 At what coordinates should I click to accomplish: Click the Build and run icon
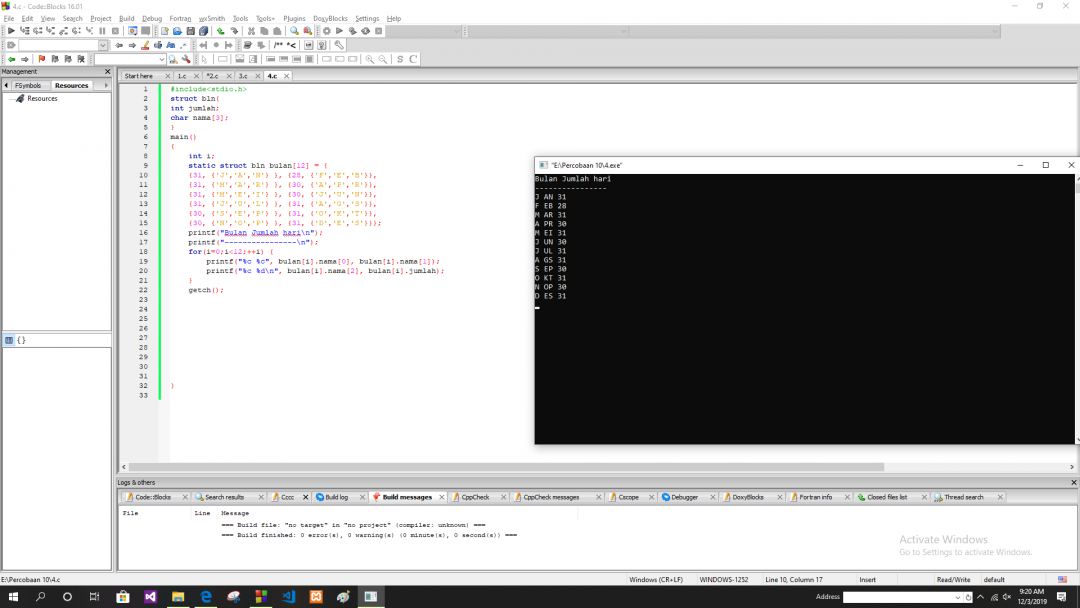click(353, 31)
